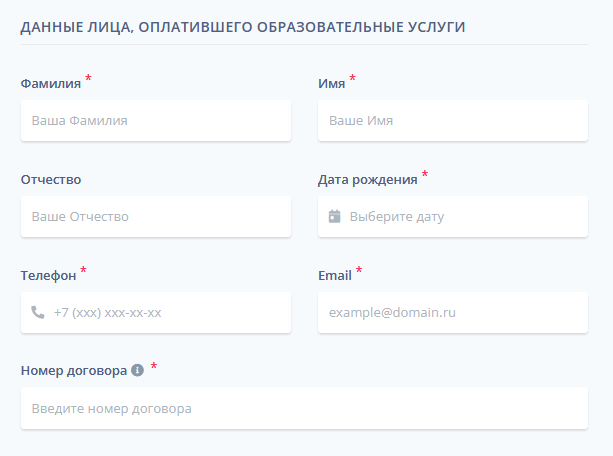Click the red asterisk next to Дата рождения
The height and width of the screenshot is (456, 613).
click(x=424, y=174)
